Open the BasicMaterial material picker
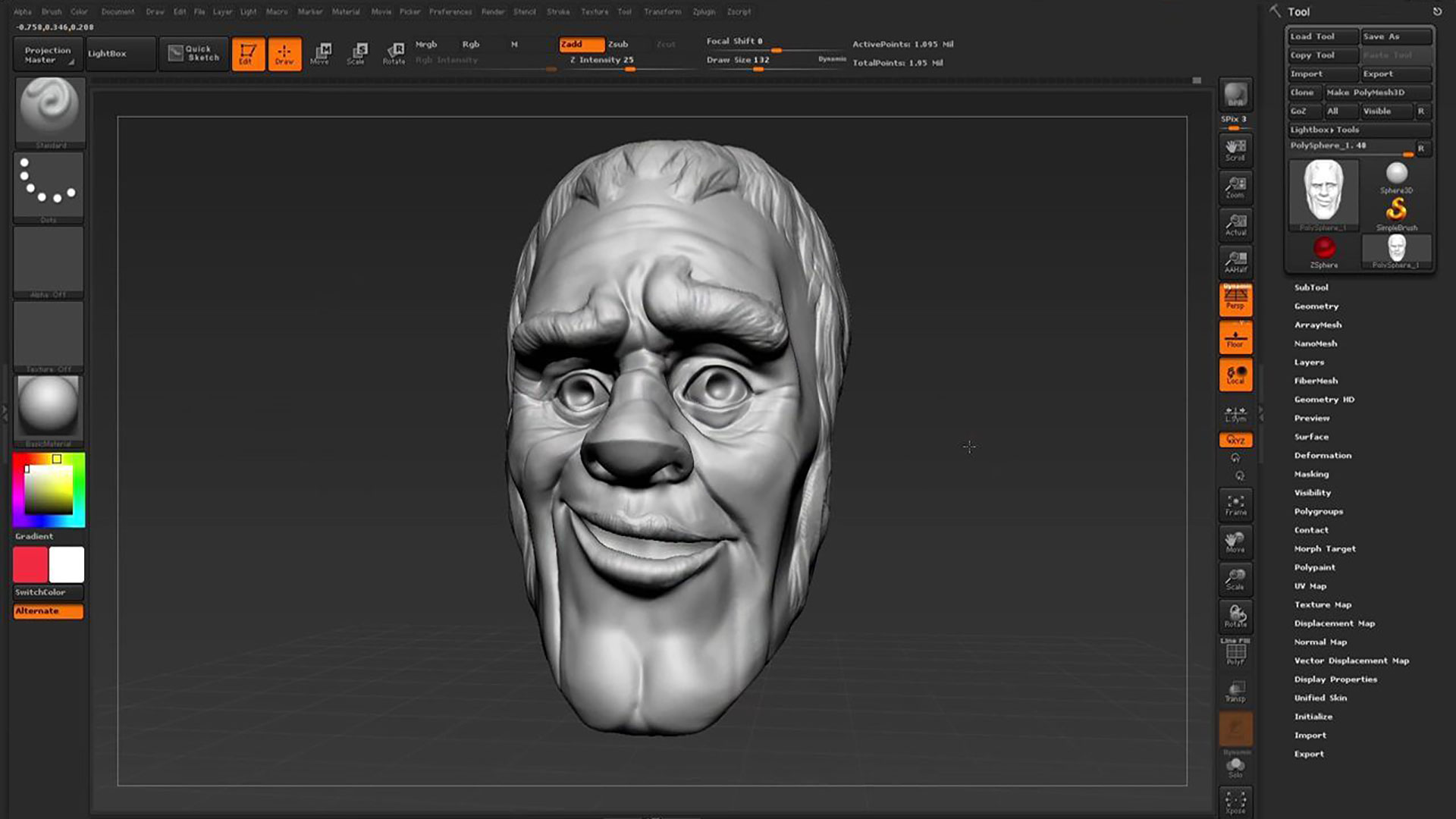Screen dimensions: 1456x819 (x=49, y=411)
